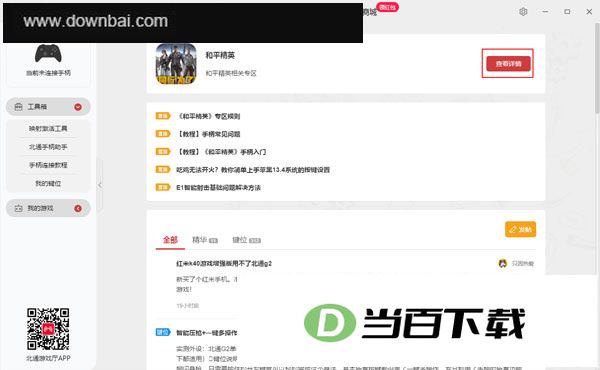600x370 pixels.
Task: Click the vertical scrollbar on right
Action: pos(597,69)
